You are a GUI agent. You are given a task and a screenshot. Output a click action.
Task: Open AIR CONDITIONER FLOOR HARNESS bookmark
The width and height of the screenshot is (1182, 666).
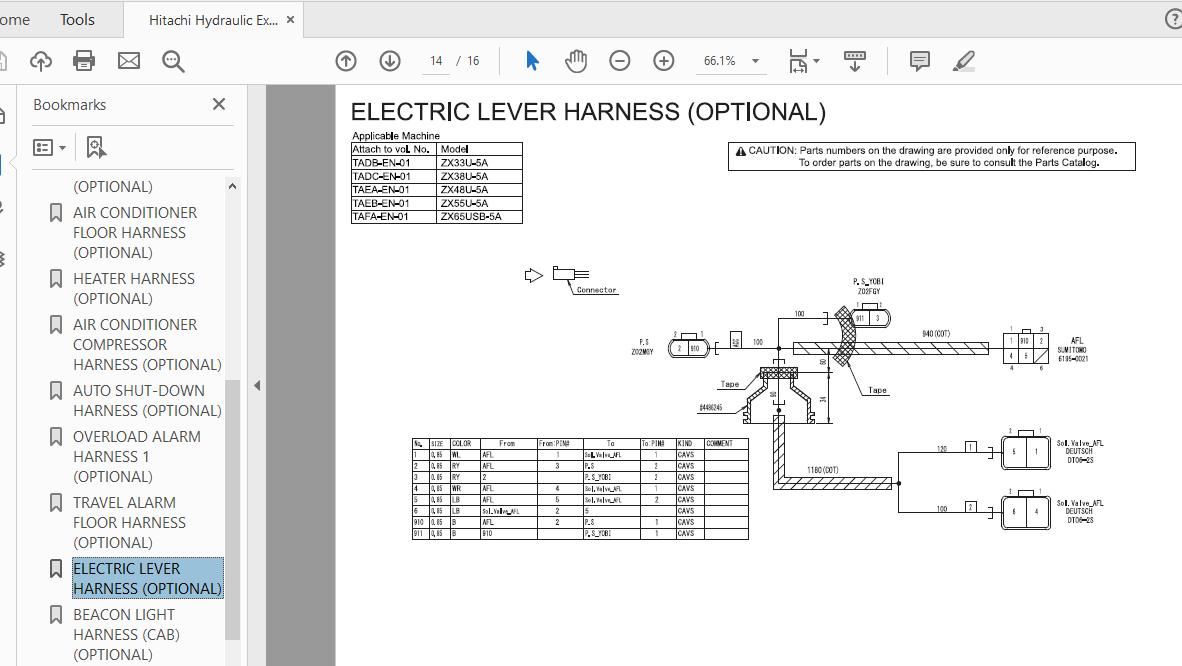[135, 232]
